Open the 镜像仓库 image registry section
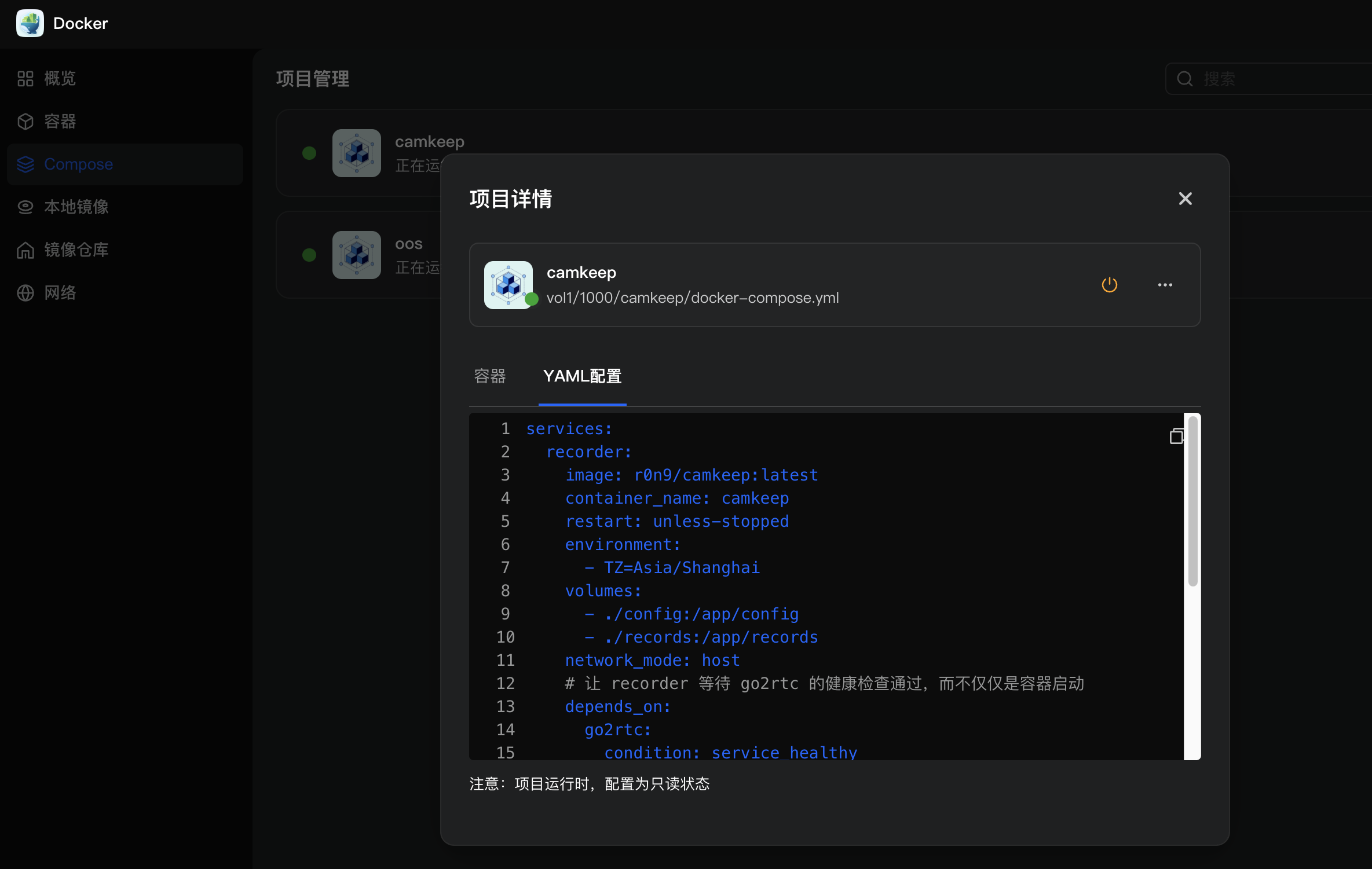The height and width of the screenshot is (869, 1372). pos(125,250)
